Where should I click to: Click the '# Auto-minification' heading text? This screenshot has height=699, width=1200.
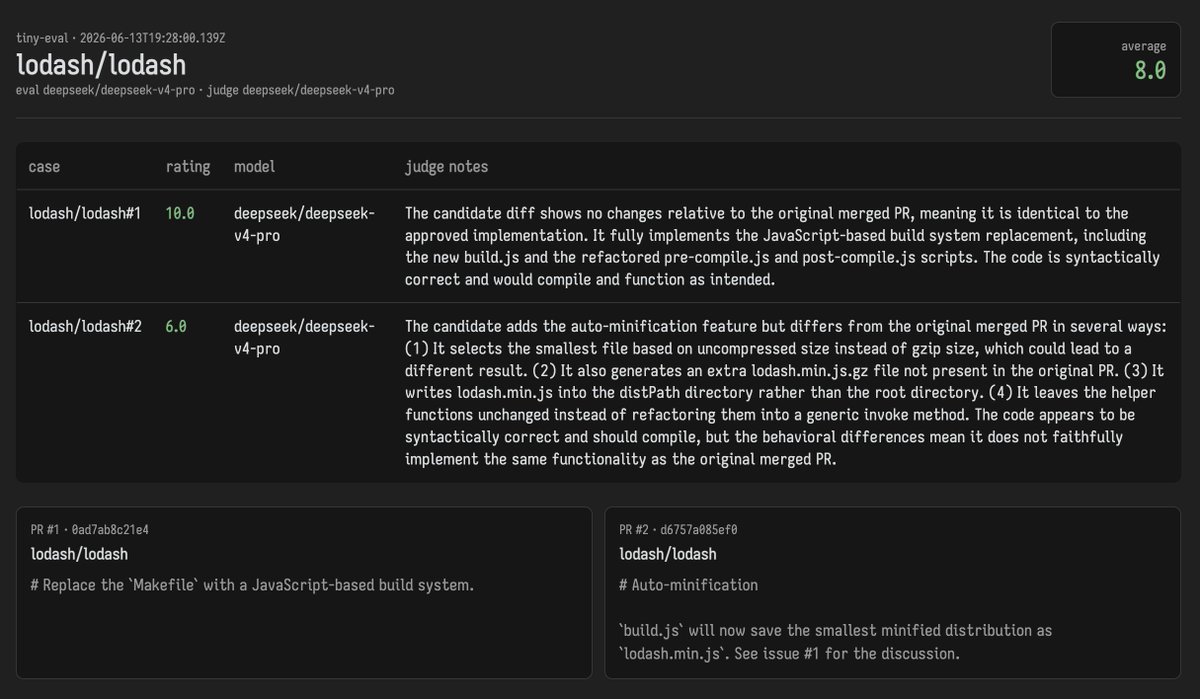[688, 585]
